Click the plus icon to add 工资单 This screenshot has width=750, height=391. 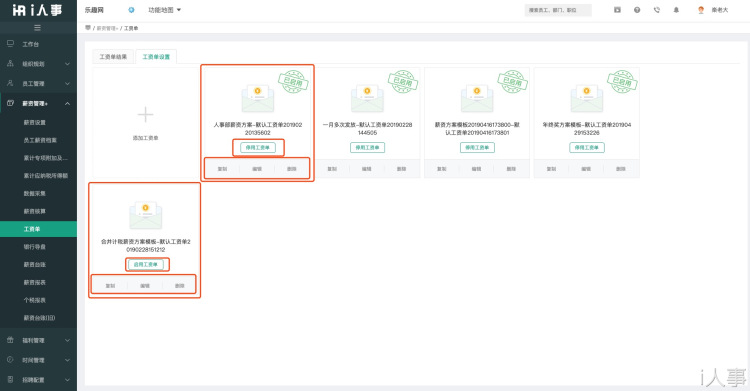(x=145, y=114)
